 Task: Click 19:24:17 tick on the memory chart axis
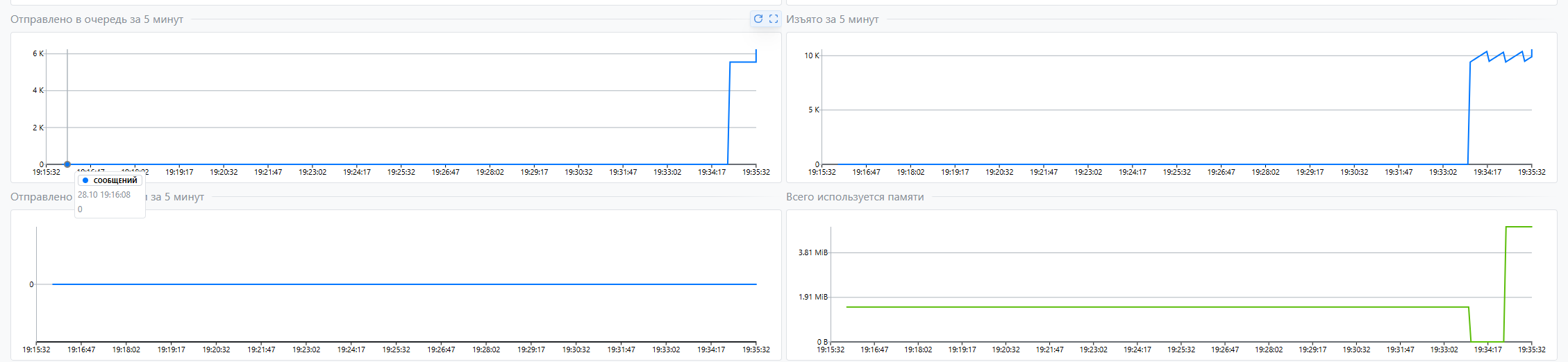tap(1137, 350)
